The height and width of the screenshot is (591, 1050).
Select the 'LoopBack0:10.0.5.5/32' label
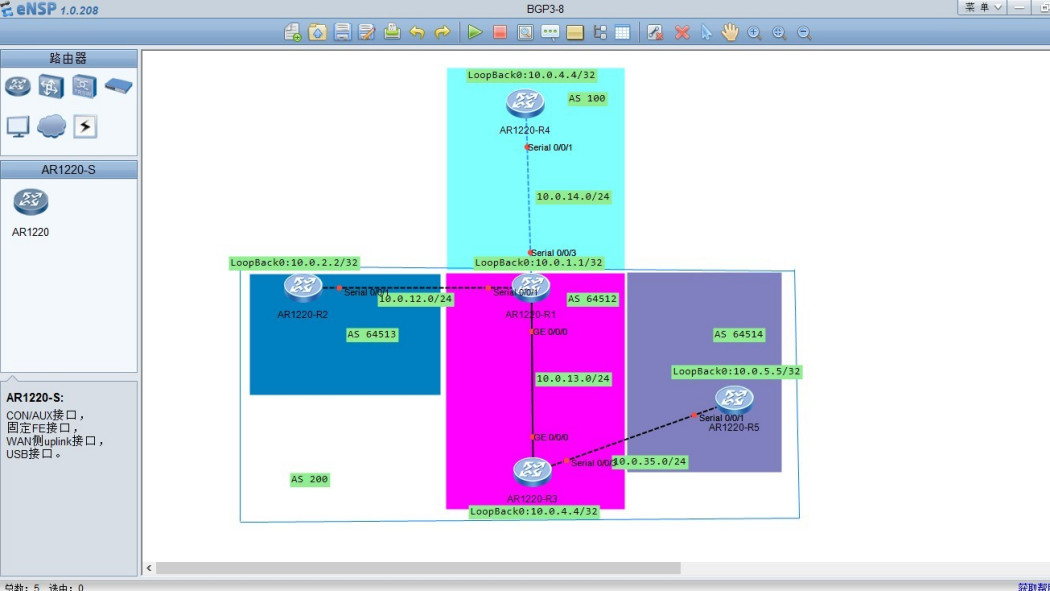[737, 371]
